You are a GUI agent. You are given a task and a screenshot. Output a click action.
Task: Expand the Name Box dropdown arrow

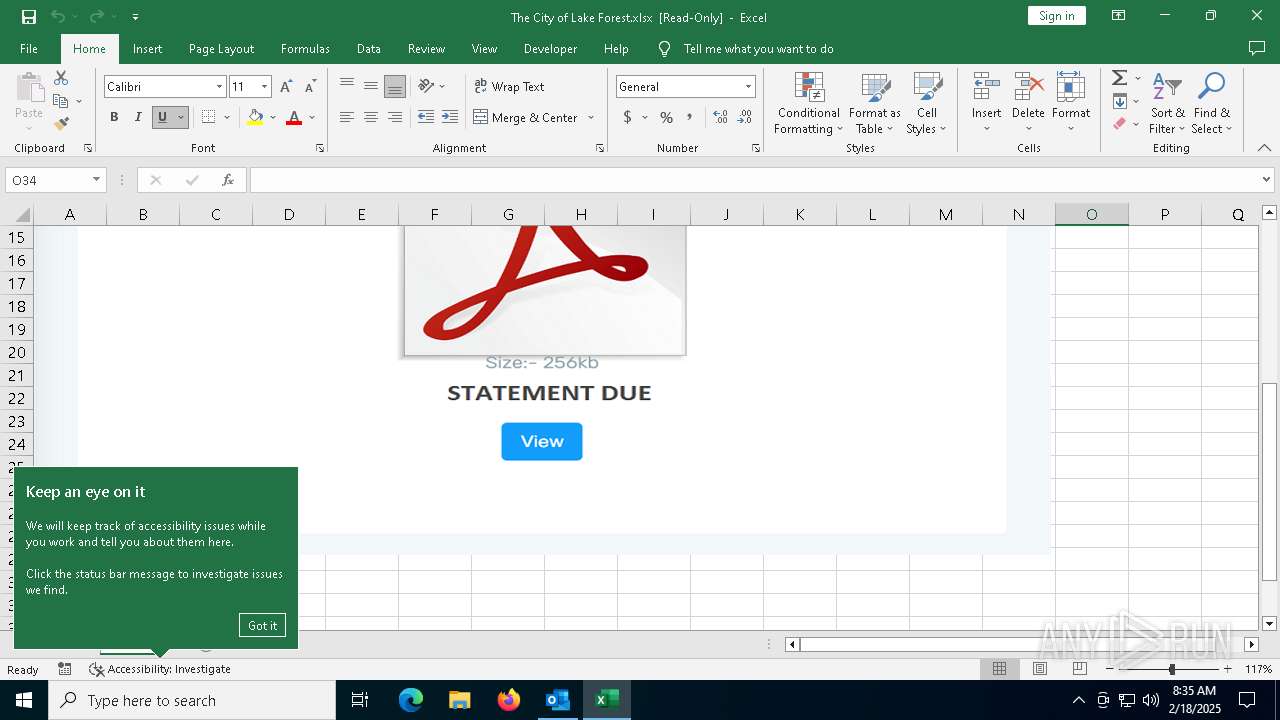pos(97,180)
